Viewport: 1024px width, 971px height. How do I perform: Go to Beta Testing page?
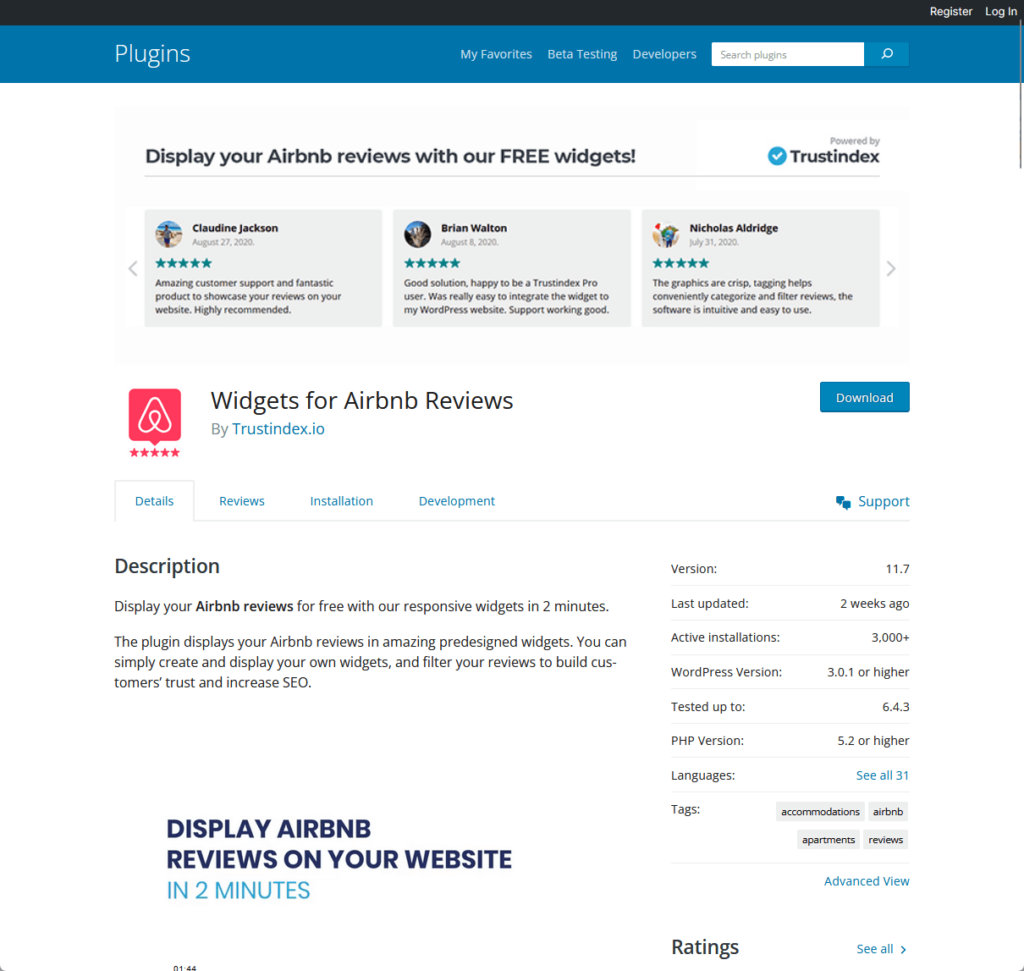click(582, 54)
